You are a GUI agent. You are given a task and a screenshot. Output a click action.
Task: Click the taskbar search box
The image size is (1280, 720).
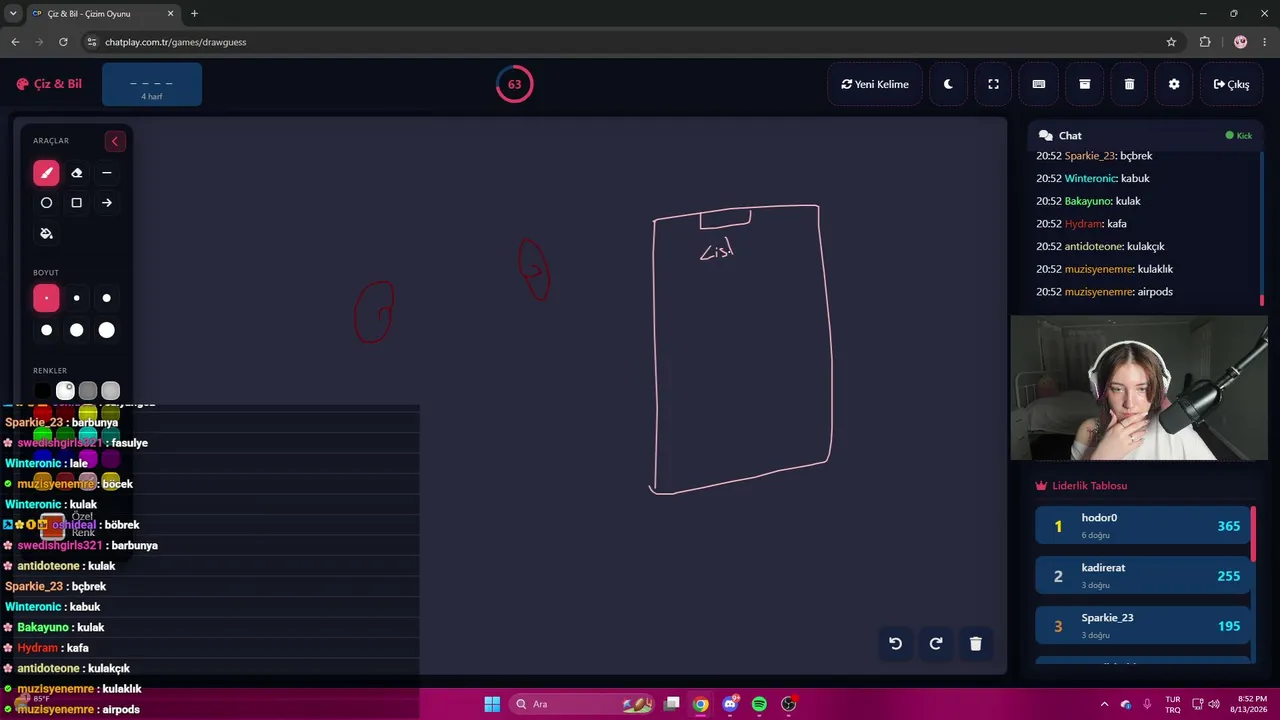click(582, 704)
